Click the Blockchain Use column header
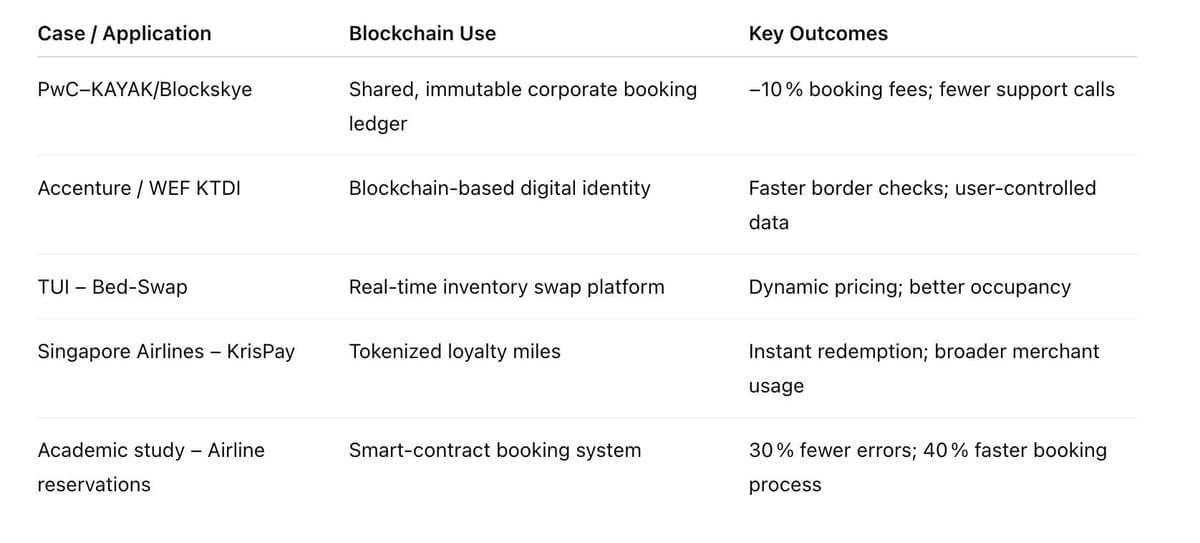The height and width of the screenshot is (543, 1200). click(x=422, y=33)
